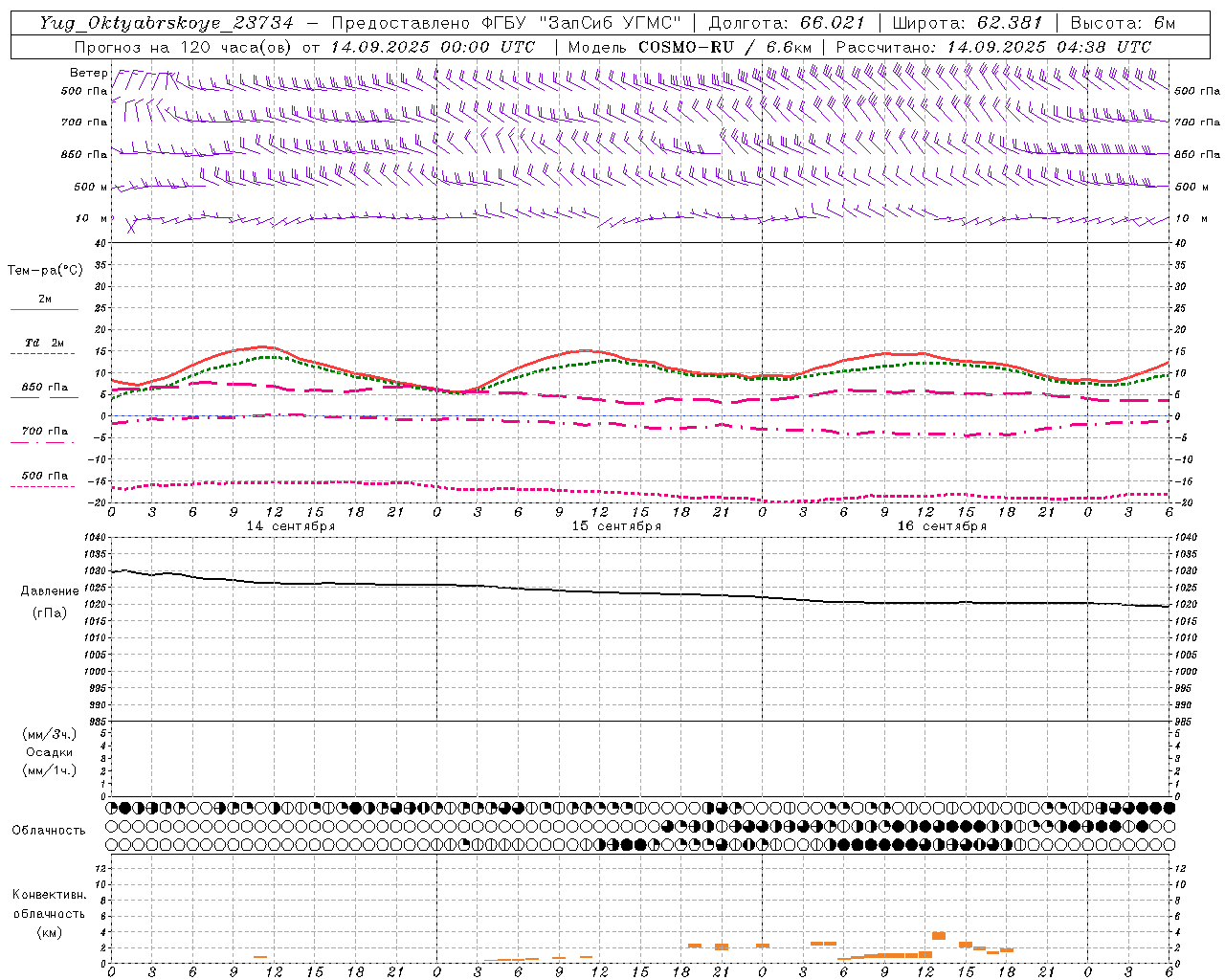Click the Ветер section label
The image size is (1225, 980).
coord(88,73)
